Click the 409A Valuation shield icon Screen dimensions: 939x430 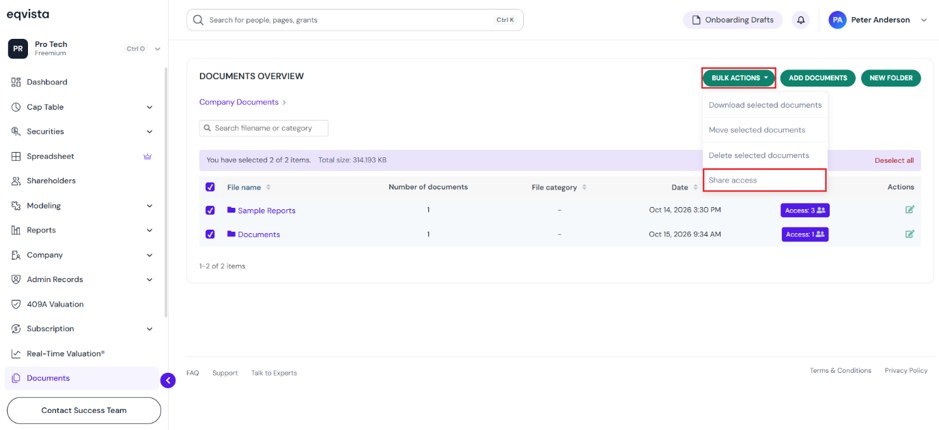[x=16, y=304]
